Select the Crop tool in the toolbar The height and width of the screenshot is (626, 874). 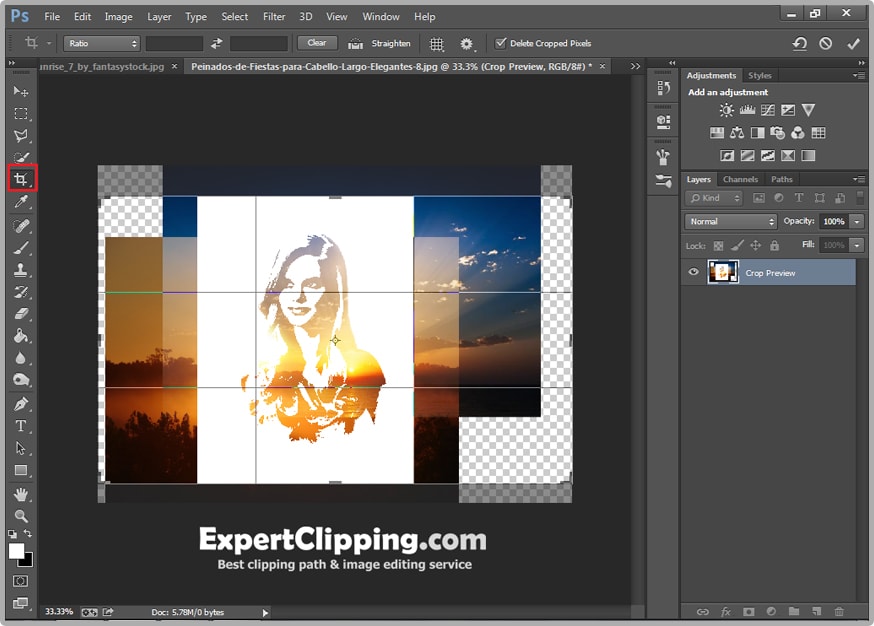pyautogui.click(x=20, y=180)
